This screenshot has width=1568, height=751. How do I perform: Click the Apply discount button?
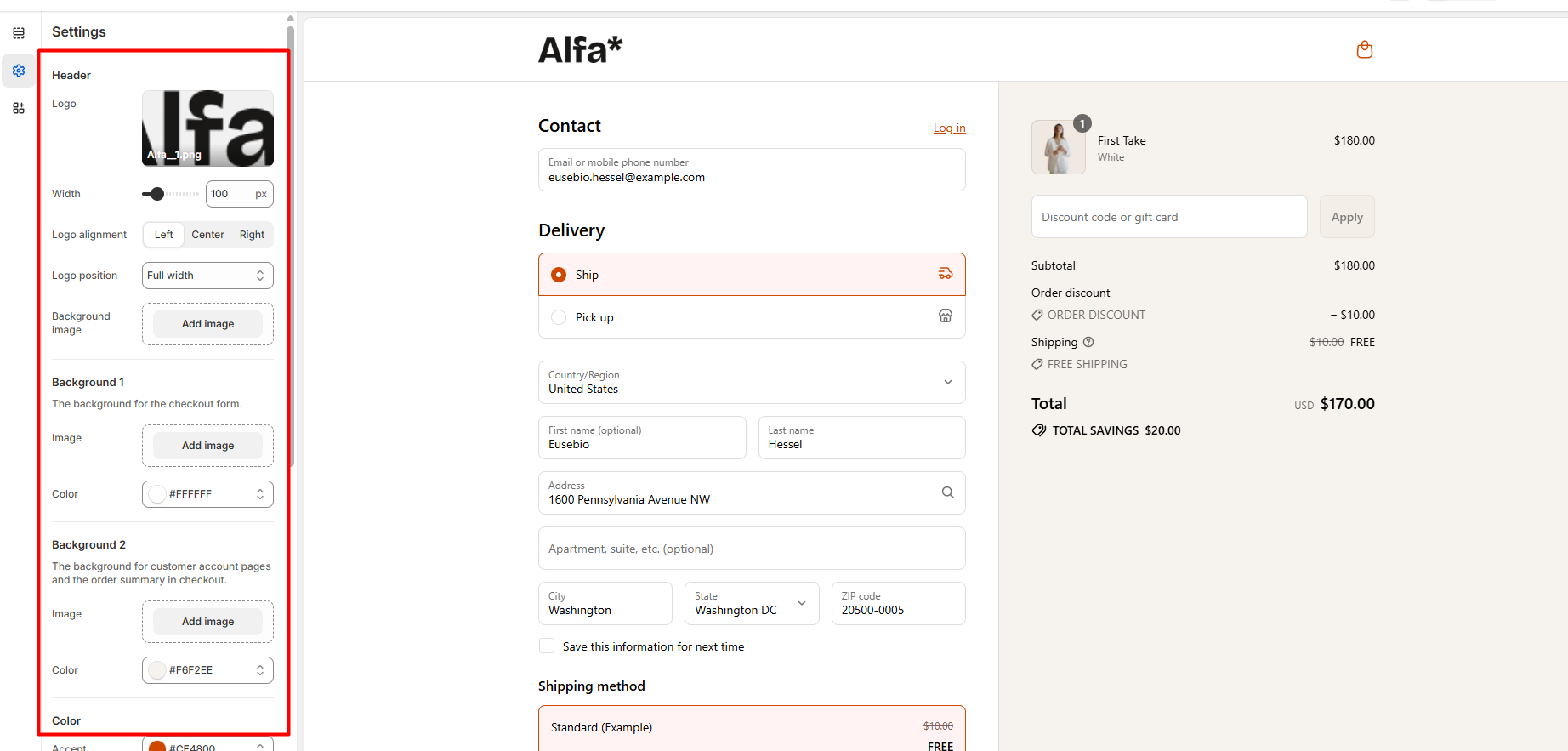(1347, 217)
